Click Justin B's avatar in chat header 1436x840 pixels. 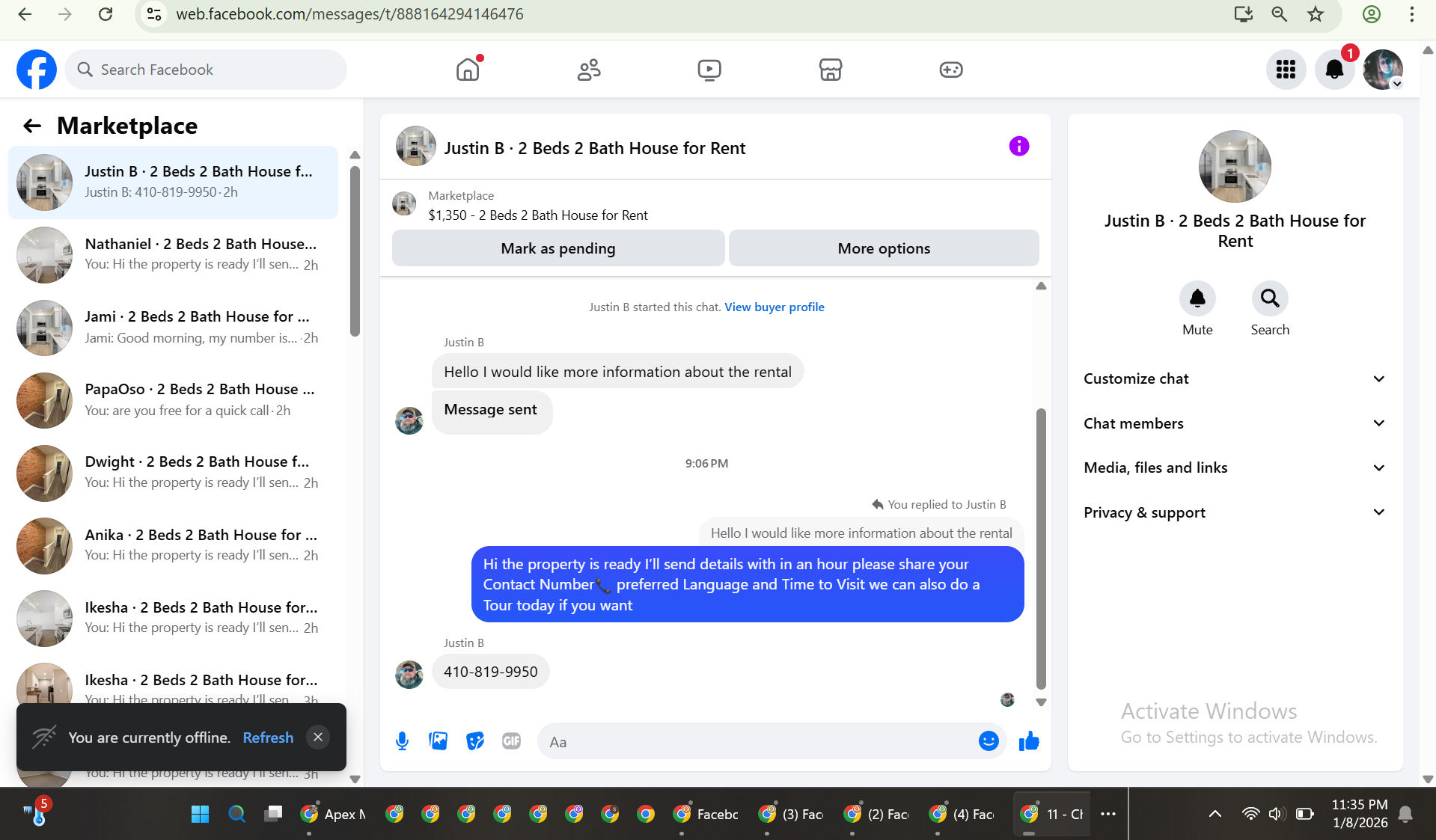(415, 146)
